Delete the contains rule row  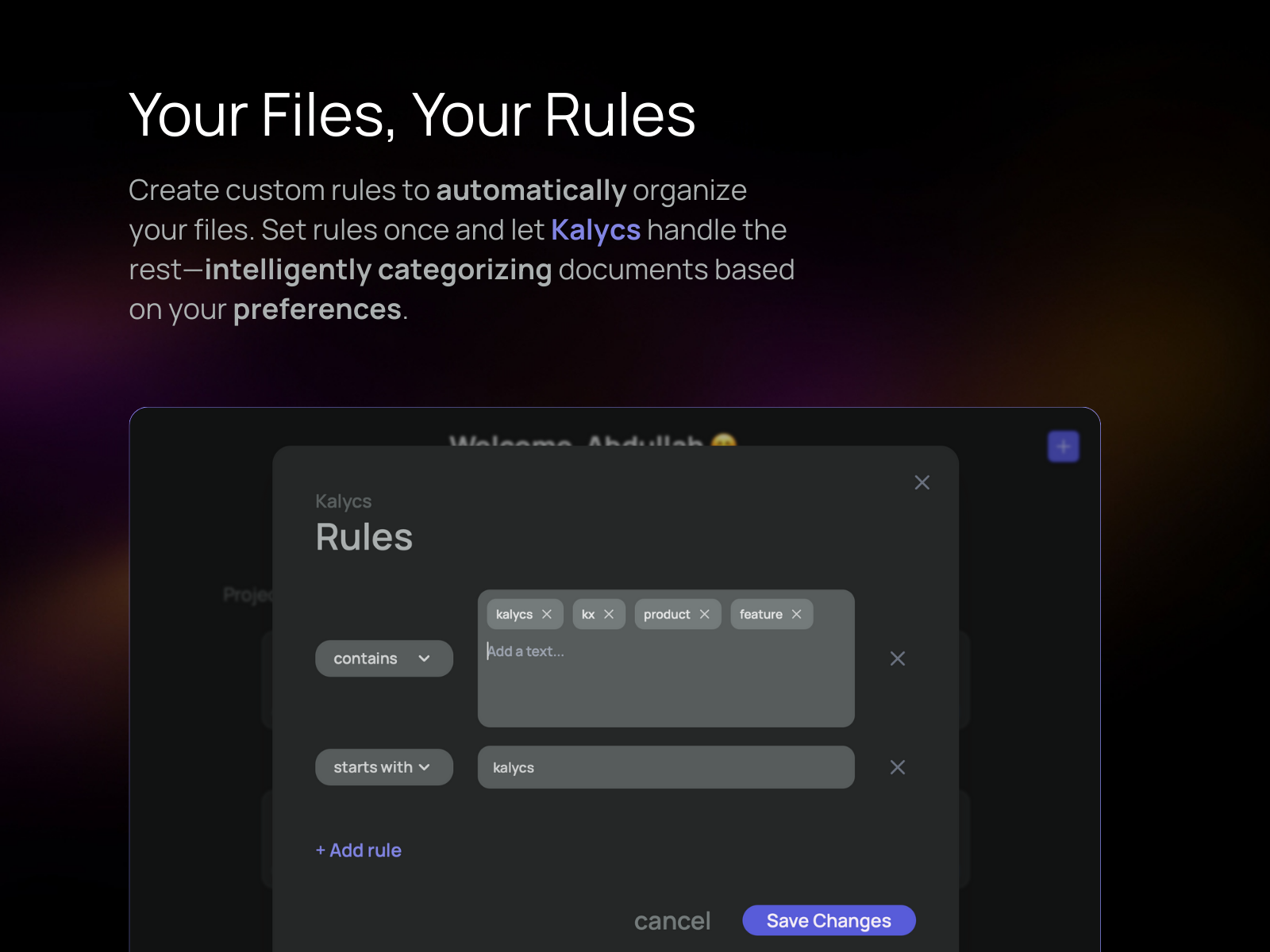click(898, 658)
